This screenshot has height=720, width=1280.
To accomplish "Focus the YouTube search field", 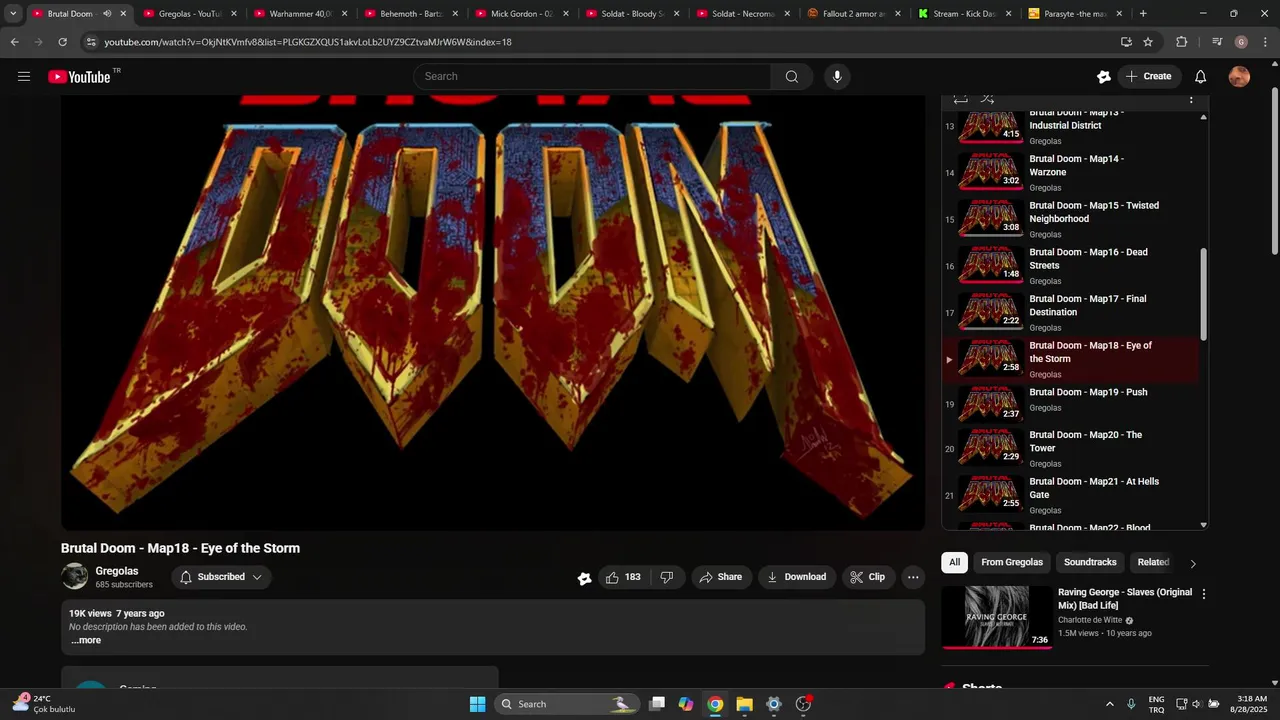I will point(595,76).
